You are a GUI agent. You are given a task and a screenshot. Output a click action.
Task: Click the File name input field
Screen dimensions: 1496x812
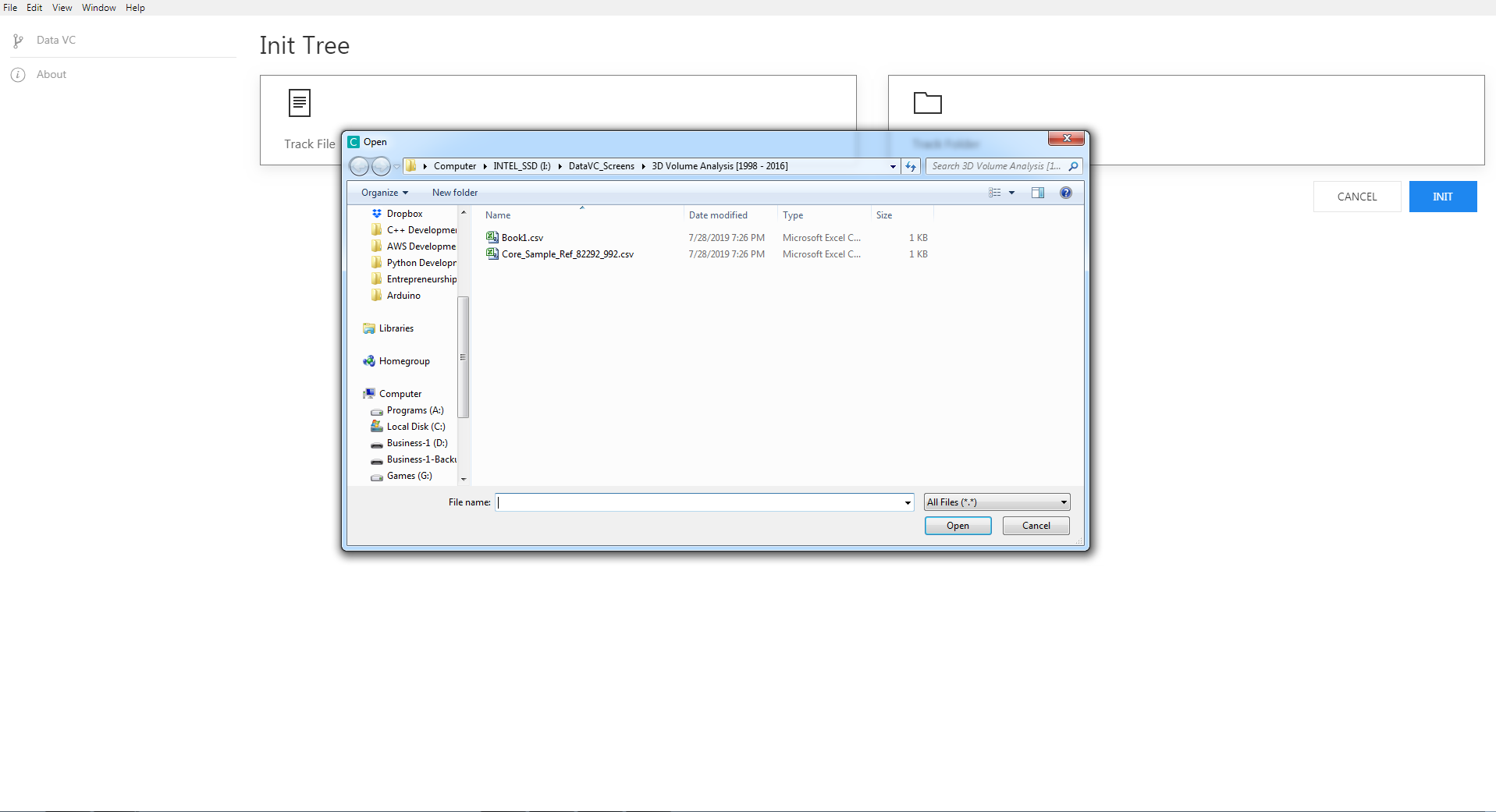[x=699, y=502]
